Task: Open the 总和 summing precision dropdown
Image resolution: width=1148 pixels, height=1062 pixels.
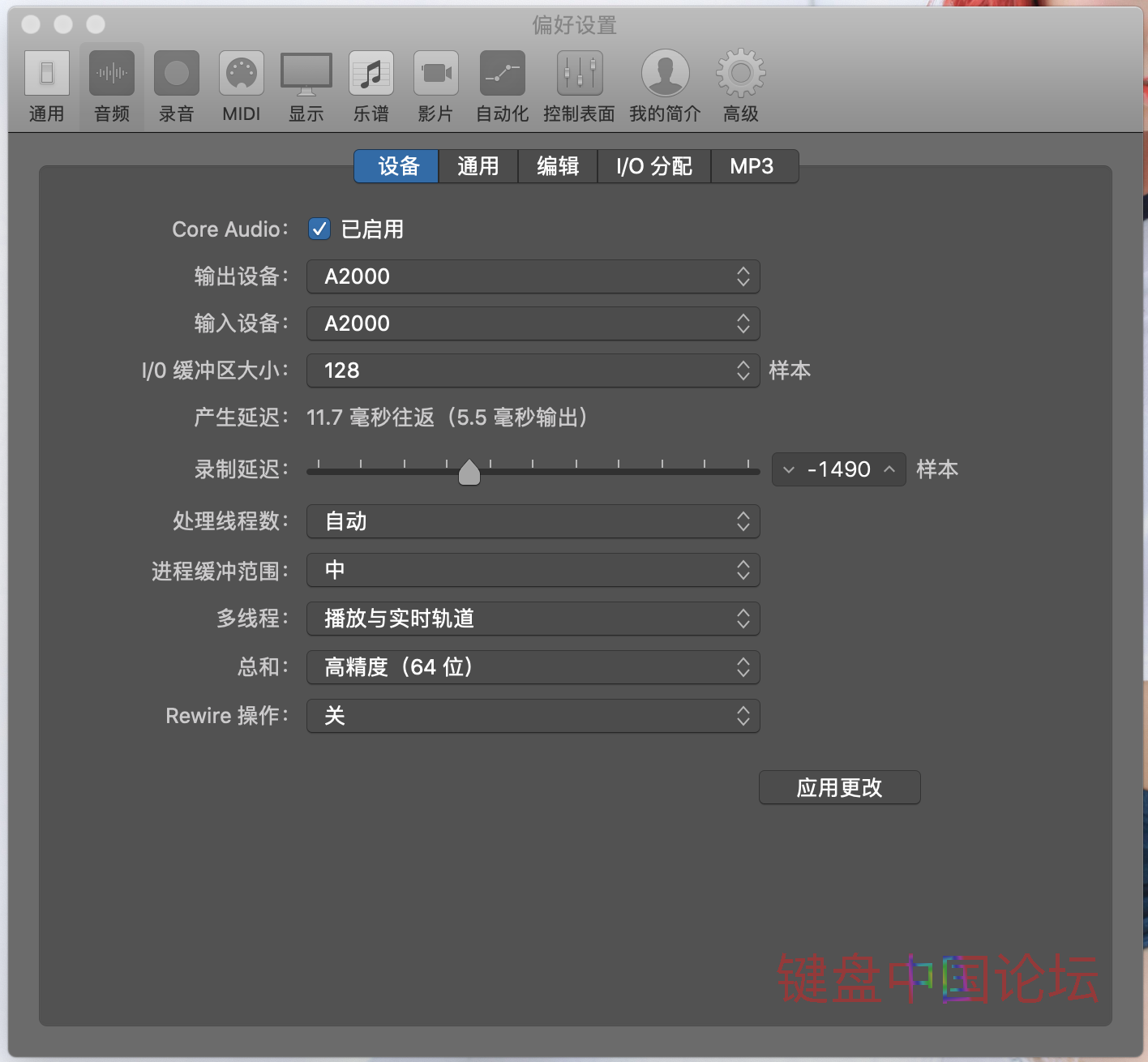Action: pos(533,667)
